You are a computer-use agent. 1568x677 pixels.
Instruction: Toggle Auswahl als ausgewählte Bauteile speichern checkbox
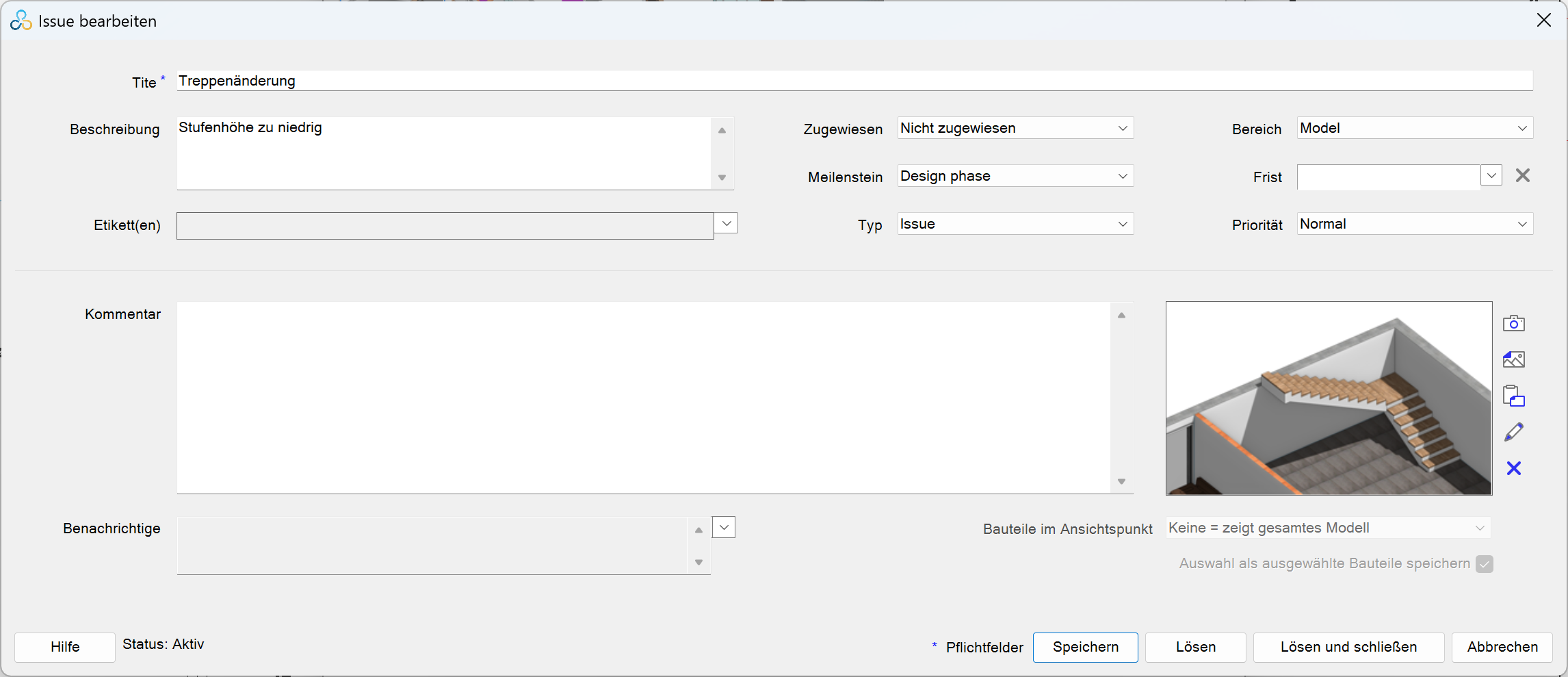1484,564
